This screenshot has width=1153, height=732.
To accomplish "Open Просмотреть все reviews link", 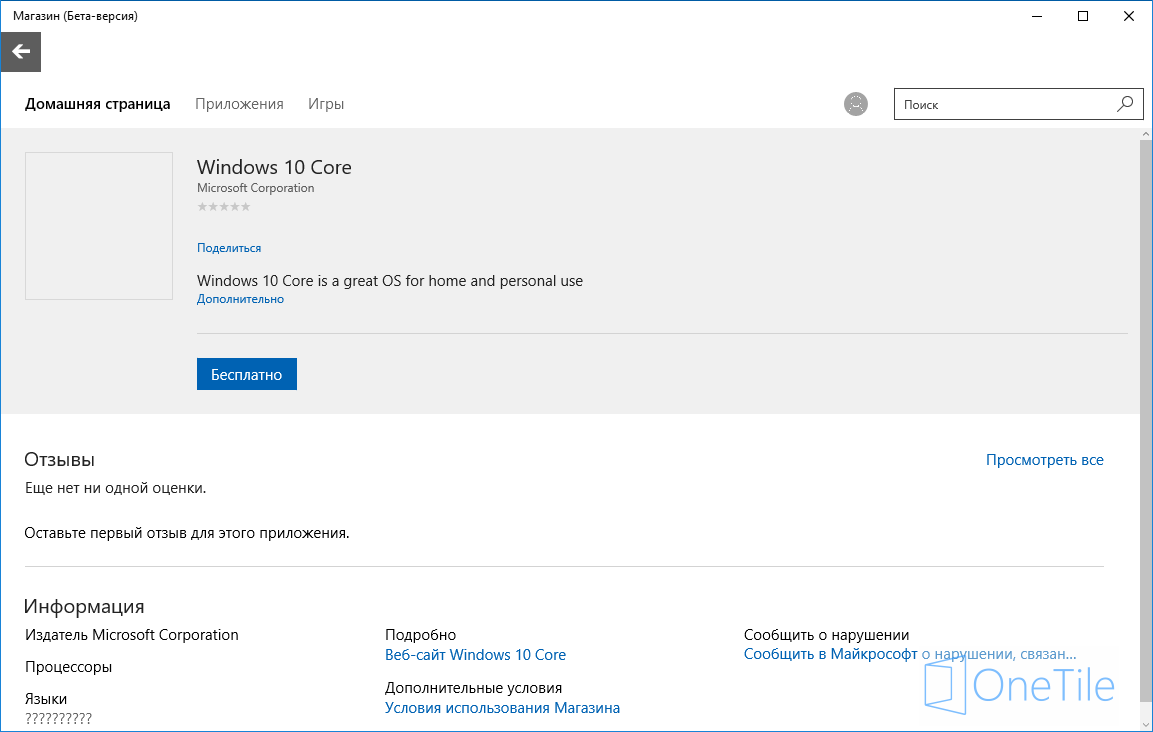I will coord(1044,460).
